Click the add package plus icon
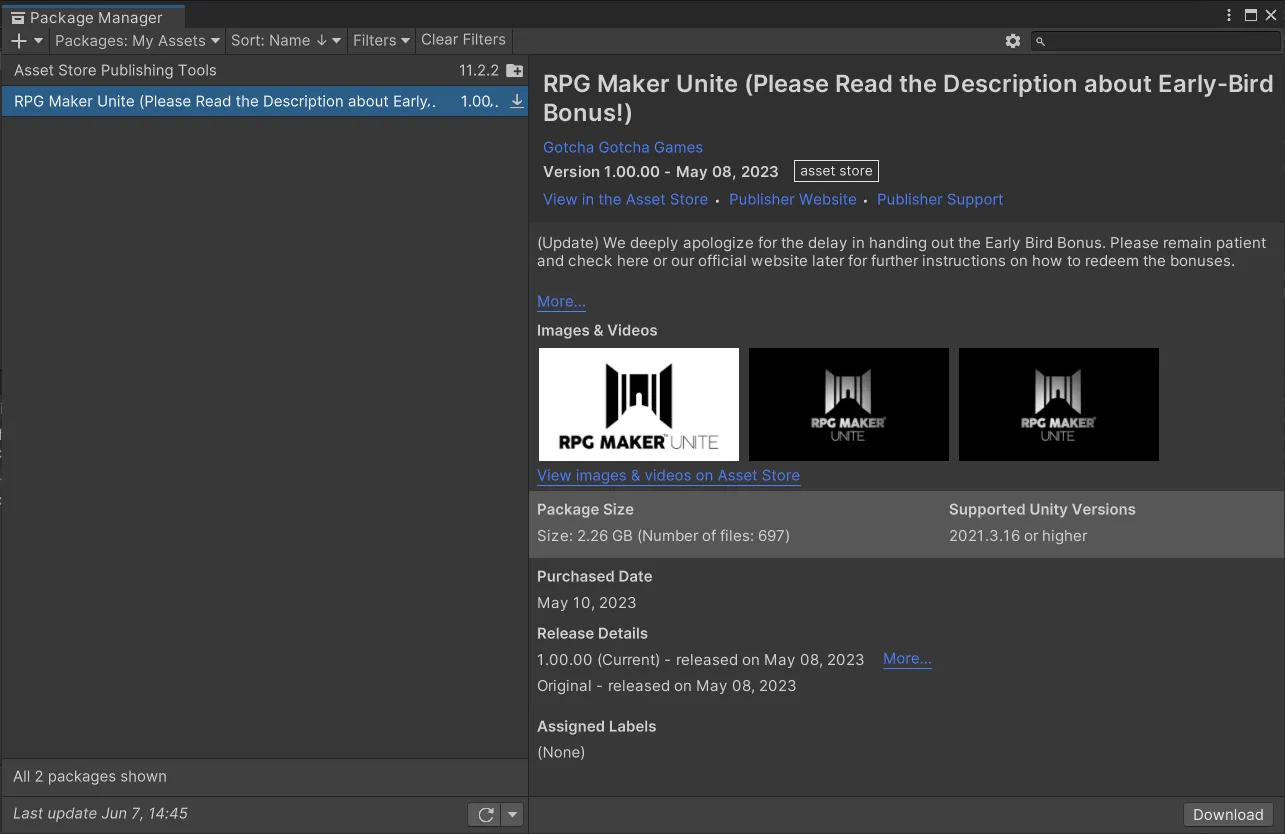 pyautogui.click(x=19, y=41)
